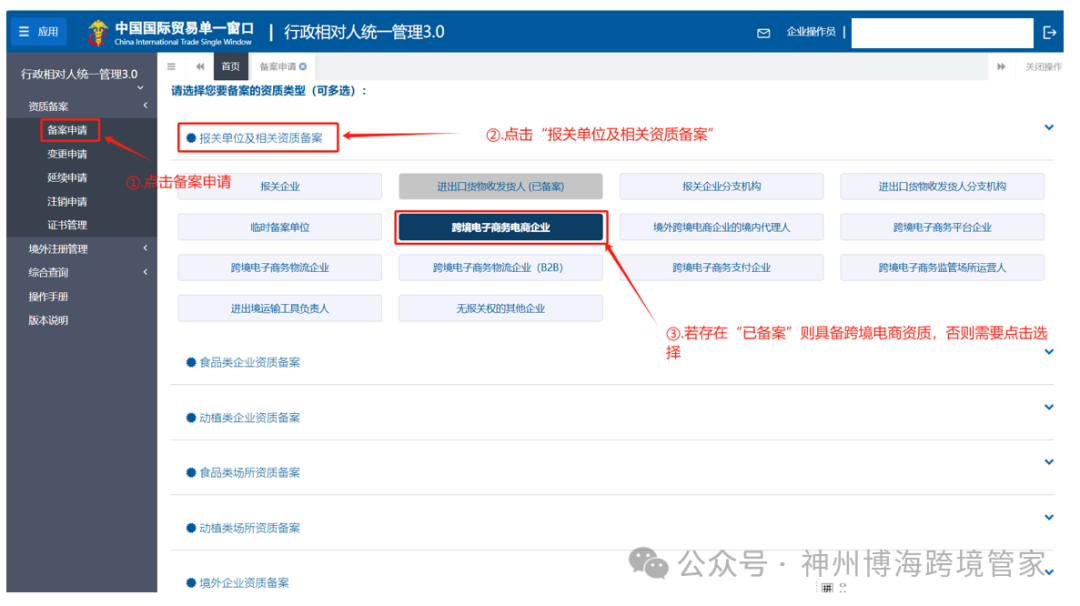Expand chevron for 食品类场所资质备案
The height and width of the screenshot is (606, 1080).
(x=1048, y=462)
